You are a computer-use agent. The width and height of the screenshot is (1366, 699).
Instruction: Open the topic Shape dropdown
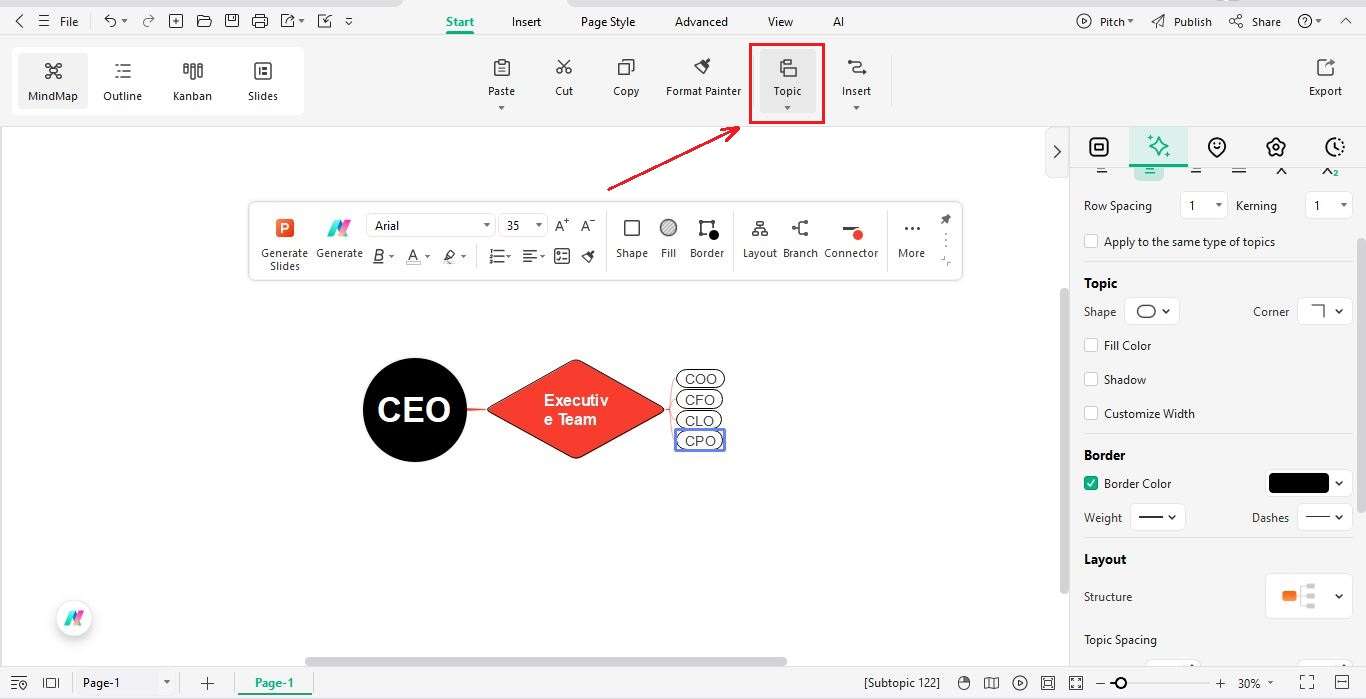coord(1151,311)
